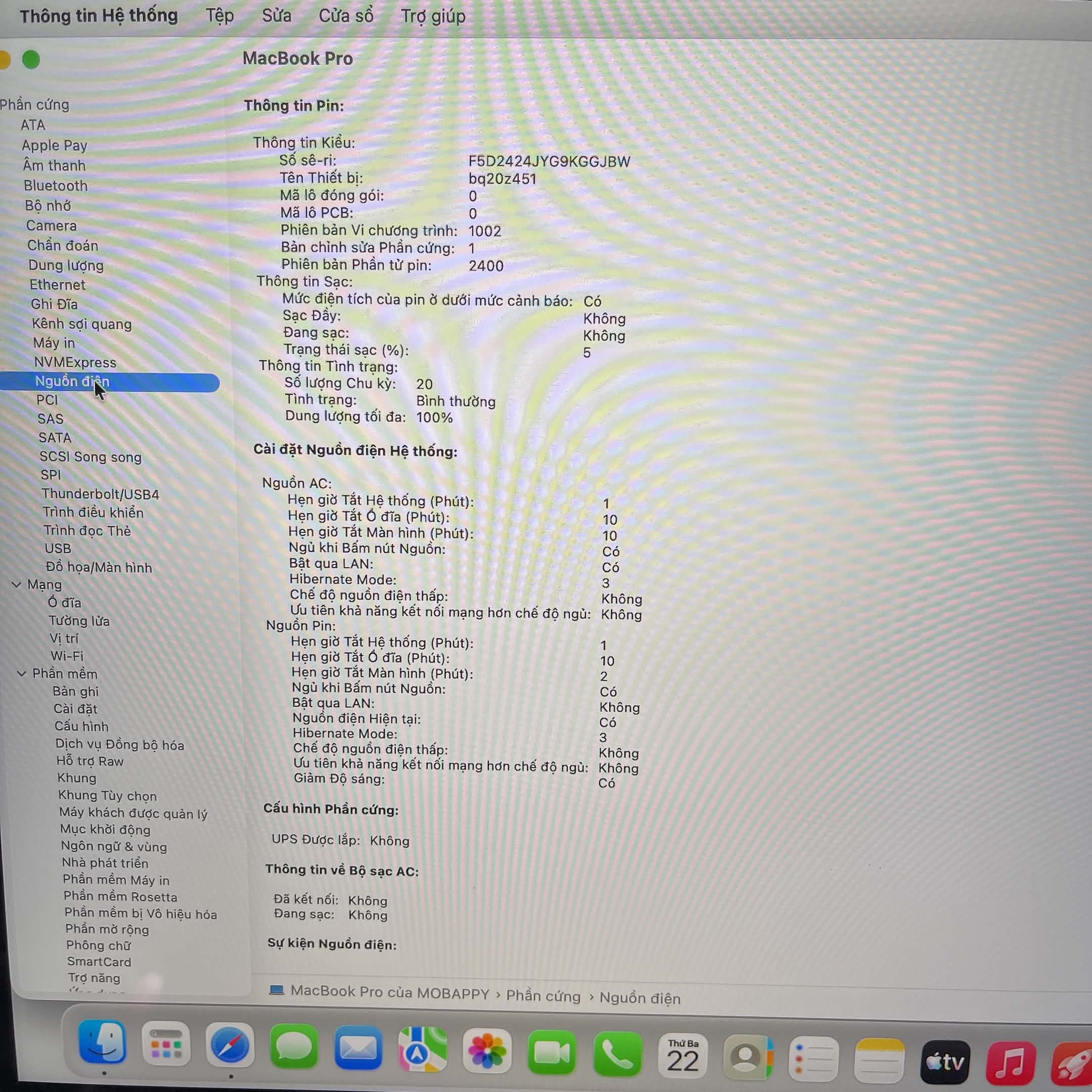
Task: Open Reminders app in Dock
Action: click(x=814, y=1058)
